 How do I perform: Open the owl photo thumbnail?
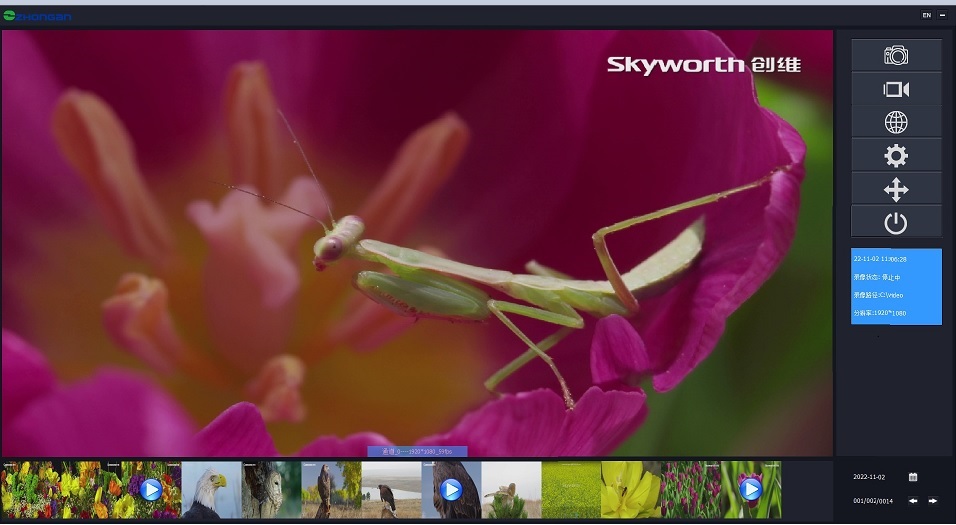pyautogui.click(x=271, y=490)
